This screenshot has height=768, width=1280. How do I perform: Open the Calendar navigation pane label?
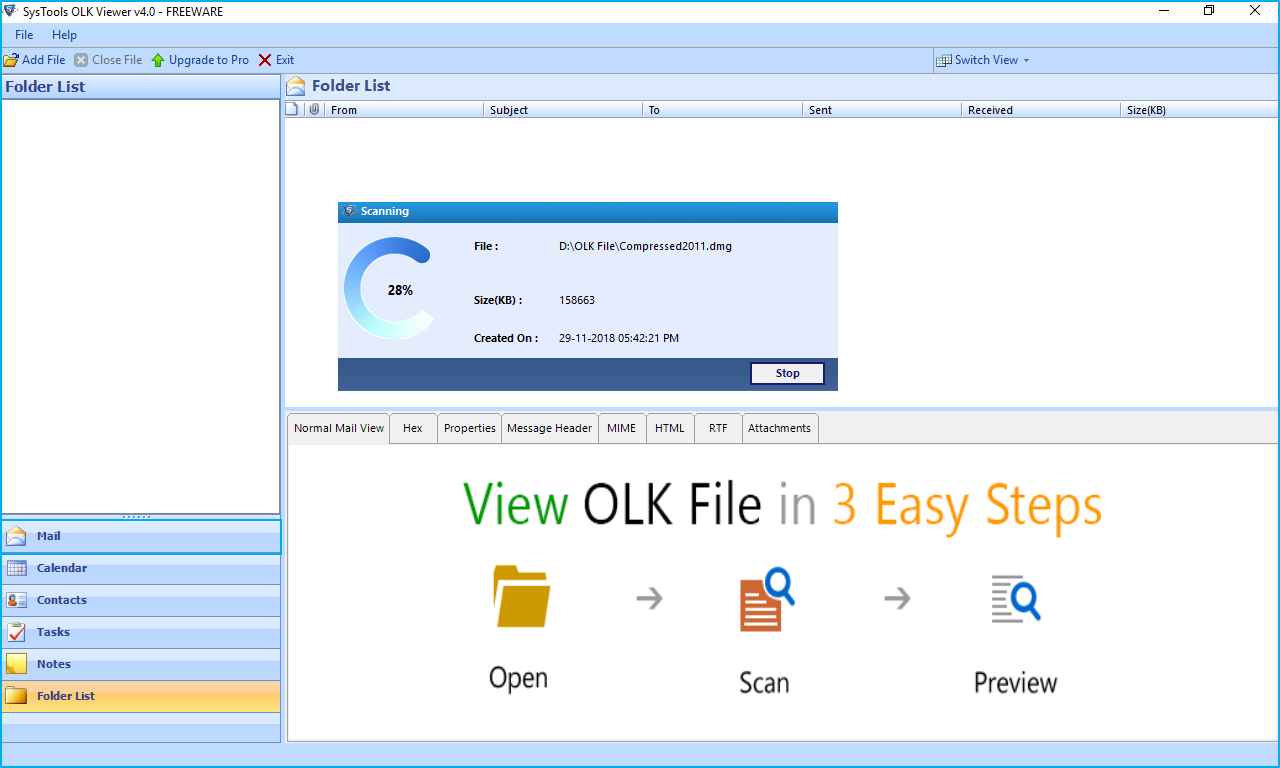pyautogui.click(x=62, y=568)
